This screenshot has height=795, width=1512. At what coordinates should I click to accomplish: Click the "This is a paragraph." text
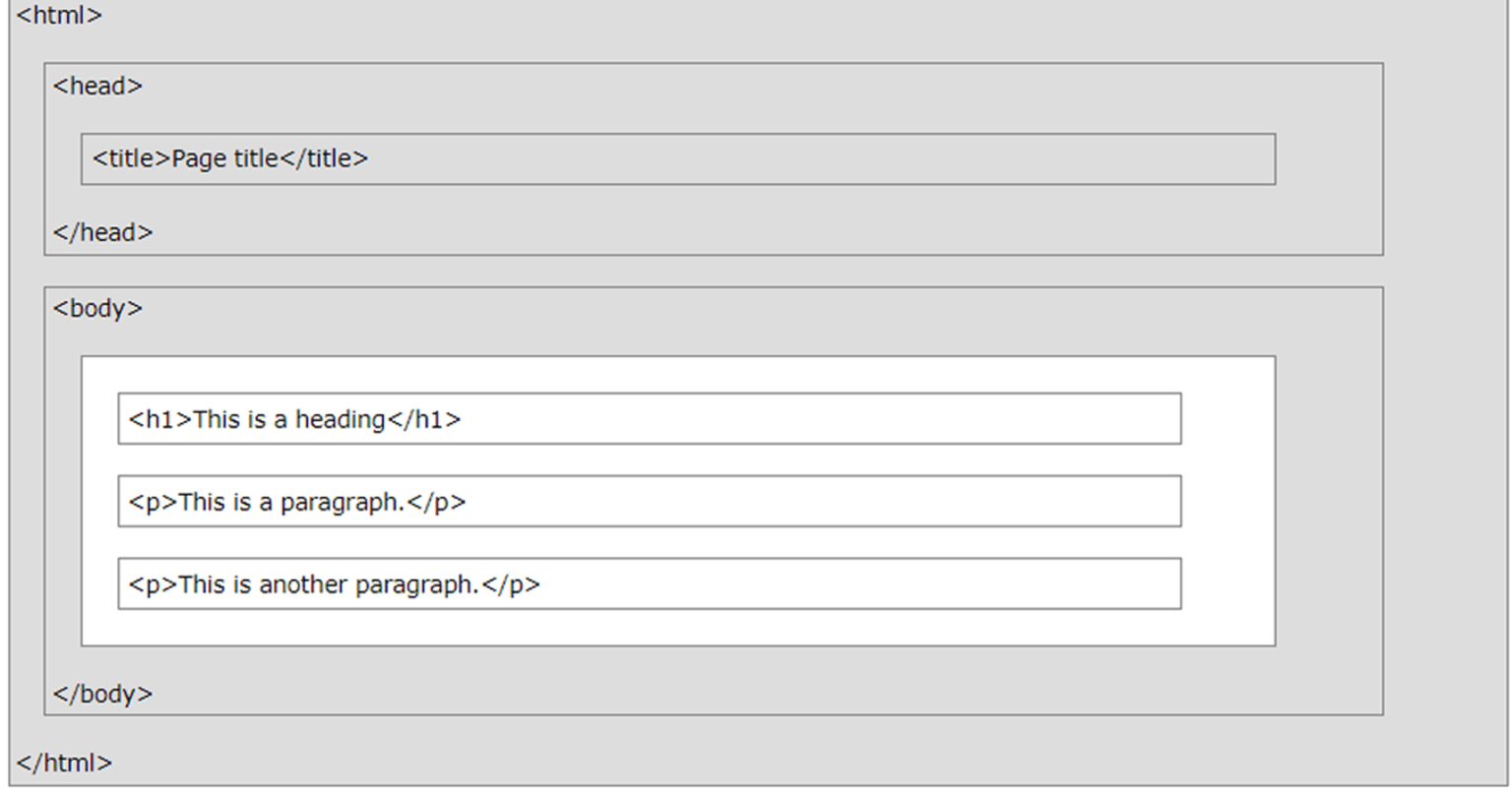click(x=291, y=503)
